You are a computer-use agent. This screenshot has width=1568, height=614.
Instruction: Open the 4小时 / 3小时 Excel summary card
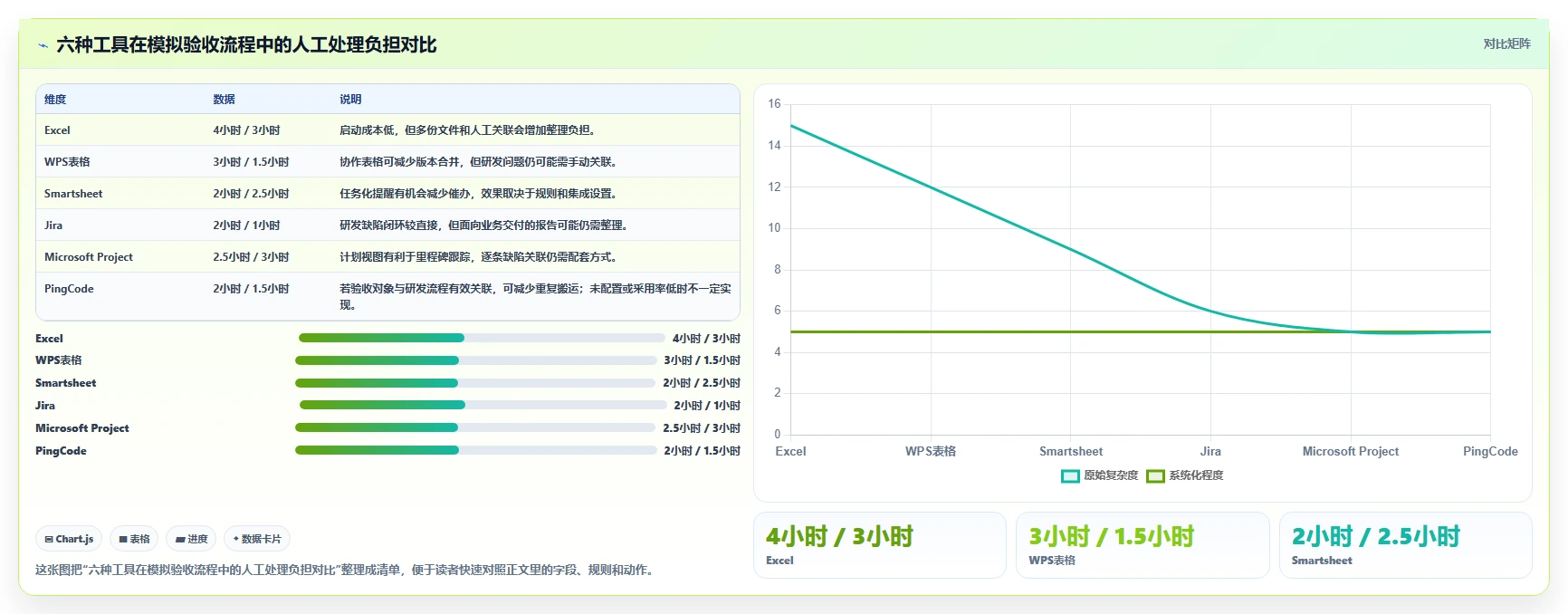(x=880, y=545)
